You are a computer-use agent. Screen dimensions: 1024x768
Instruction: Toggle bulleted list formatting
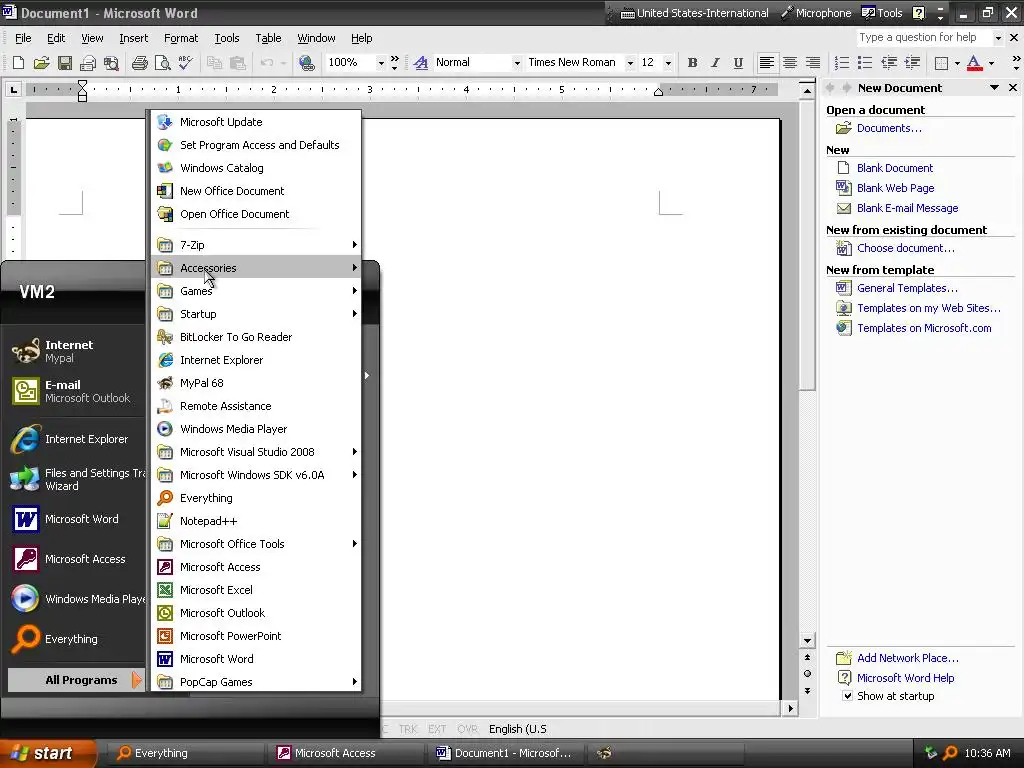[x=865, y=63]
